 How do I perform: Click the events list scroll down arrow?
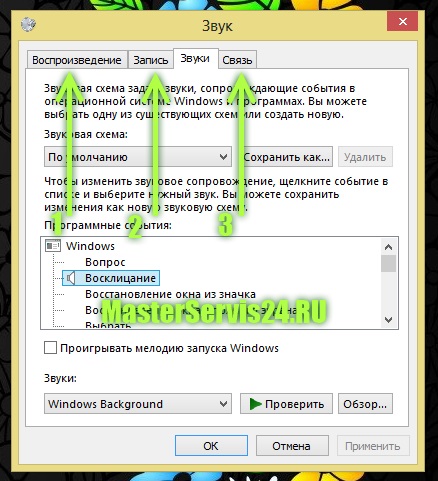(x=388, y=320)
